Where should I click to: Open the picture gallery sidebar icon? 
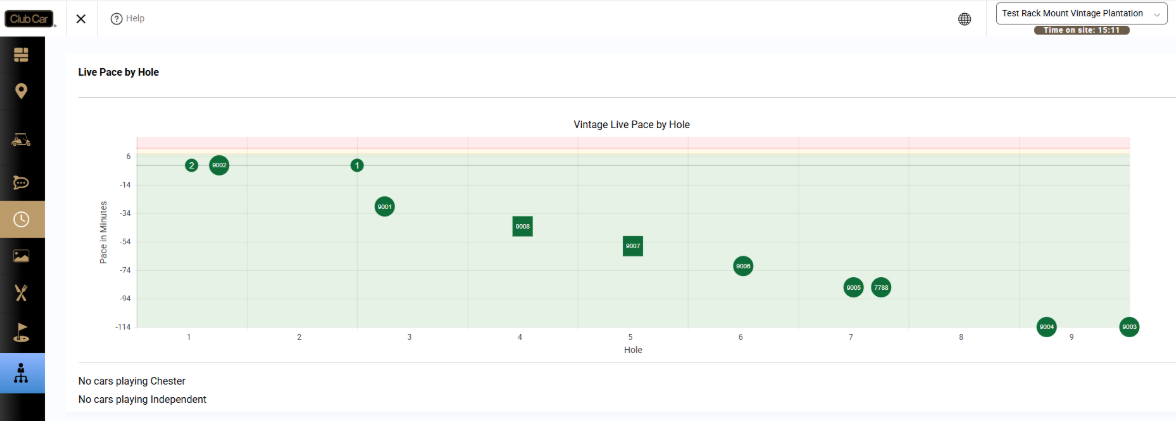21,257
